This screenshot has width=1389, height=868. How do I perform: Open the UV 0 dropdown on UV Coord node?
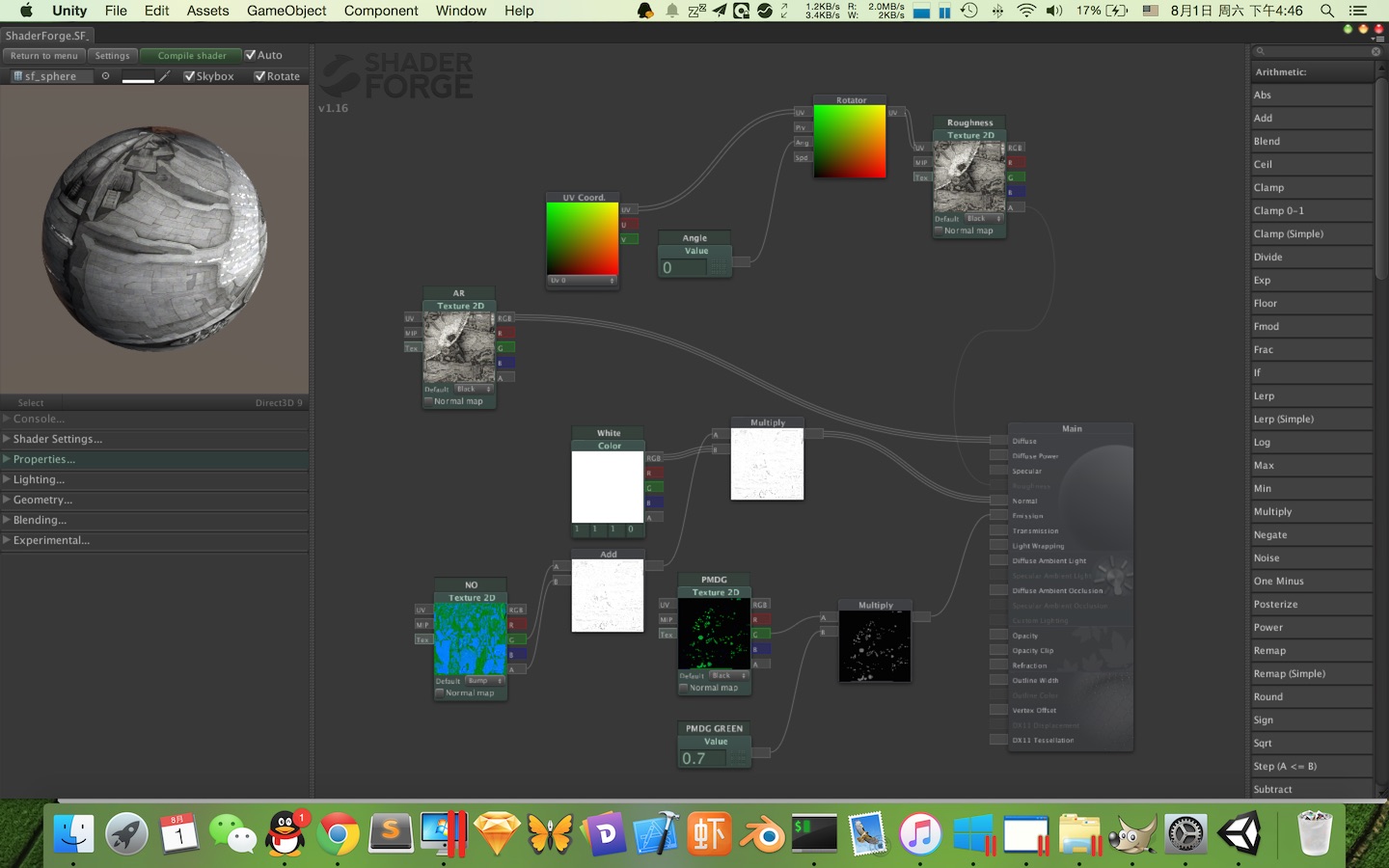coord(583,281)
